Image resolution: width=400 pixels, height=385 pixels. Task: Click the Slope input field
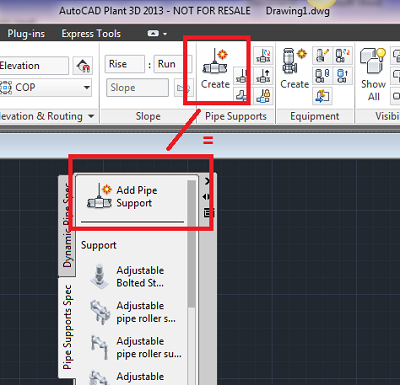point(137,88)
